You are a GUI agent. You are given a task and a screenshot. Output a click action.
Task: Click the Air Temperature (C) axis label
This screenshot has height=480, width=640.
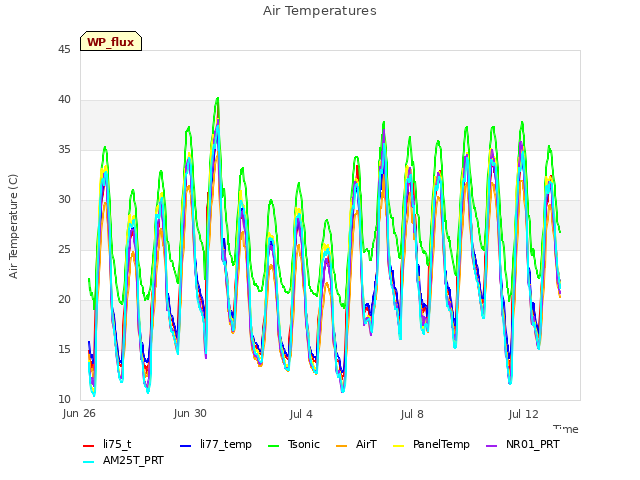tap(13, 226)
